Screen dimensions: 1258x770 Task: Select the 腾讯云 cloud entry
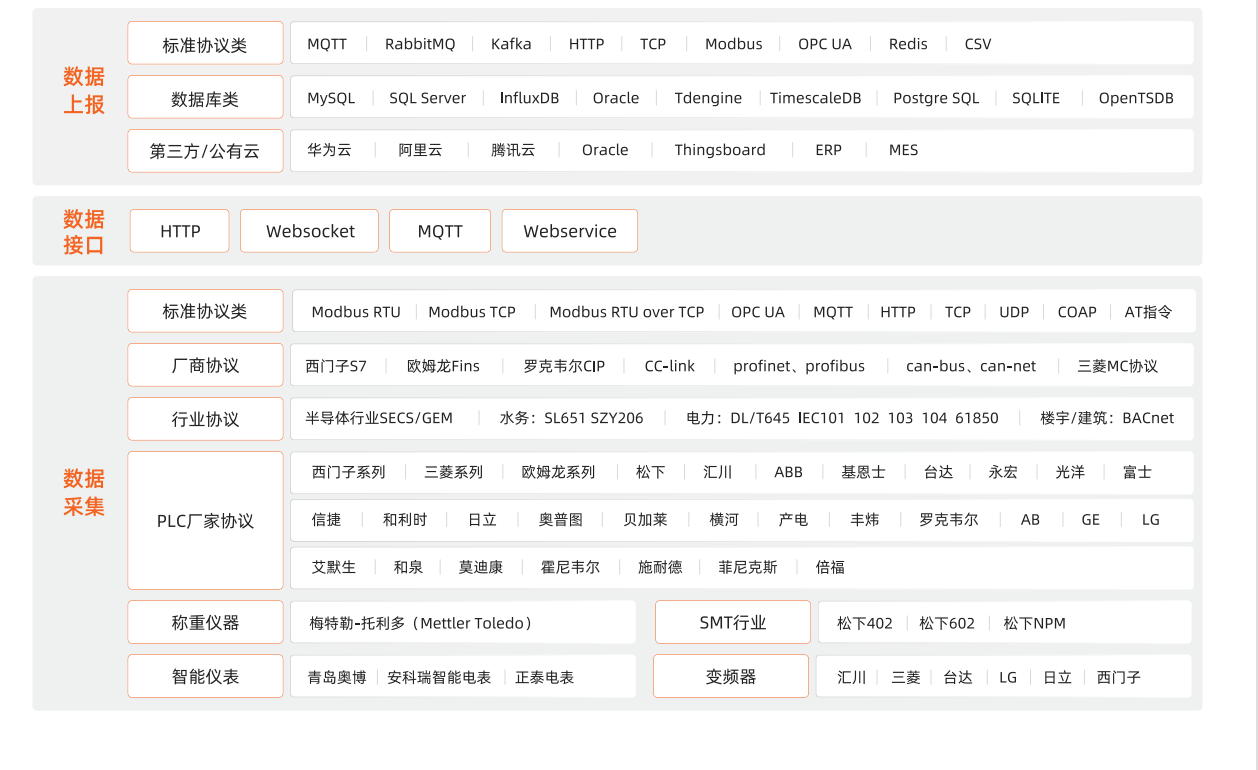point(513,150)
